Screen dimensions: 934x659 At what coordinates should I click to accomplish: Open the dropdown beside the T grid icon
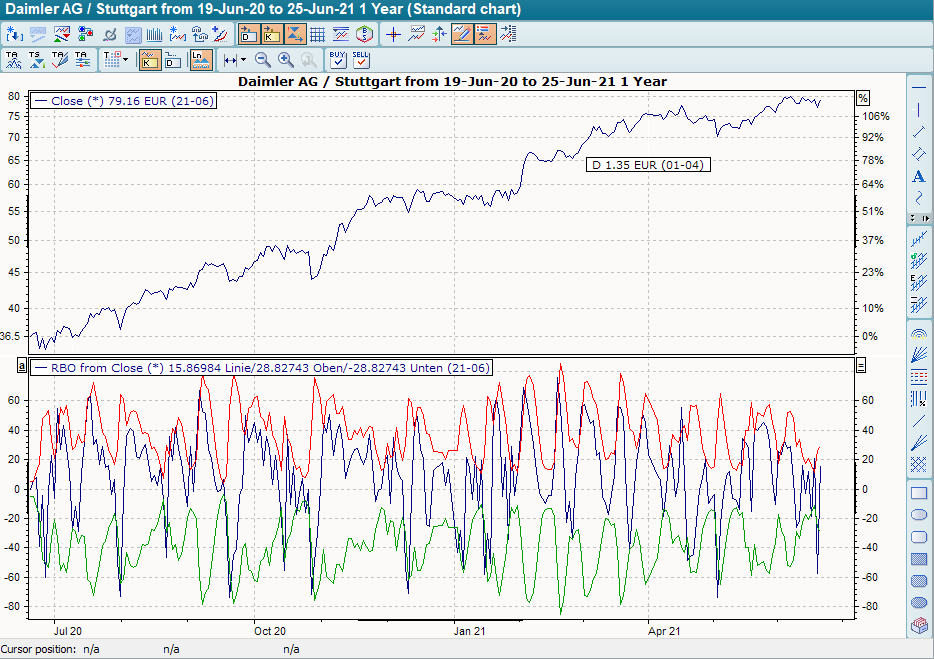click(x=126, y=57)
